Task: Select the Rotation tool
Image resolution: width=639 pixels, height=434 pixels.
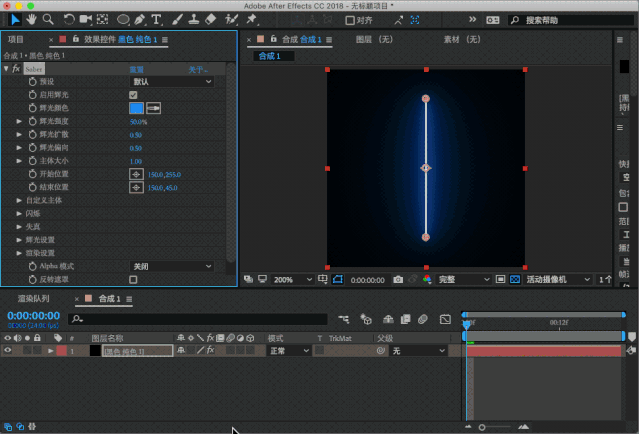Action: point(68,19)
